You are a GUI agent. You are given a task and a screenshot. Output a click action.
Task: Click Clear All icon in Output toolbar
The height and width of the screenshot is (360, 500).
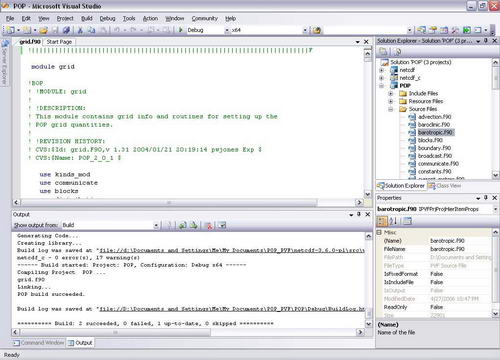pos(209,226)
